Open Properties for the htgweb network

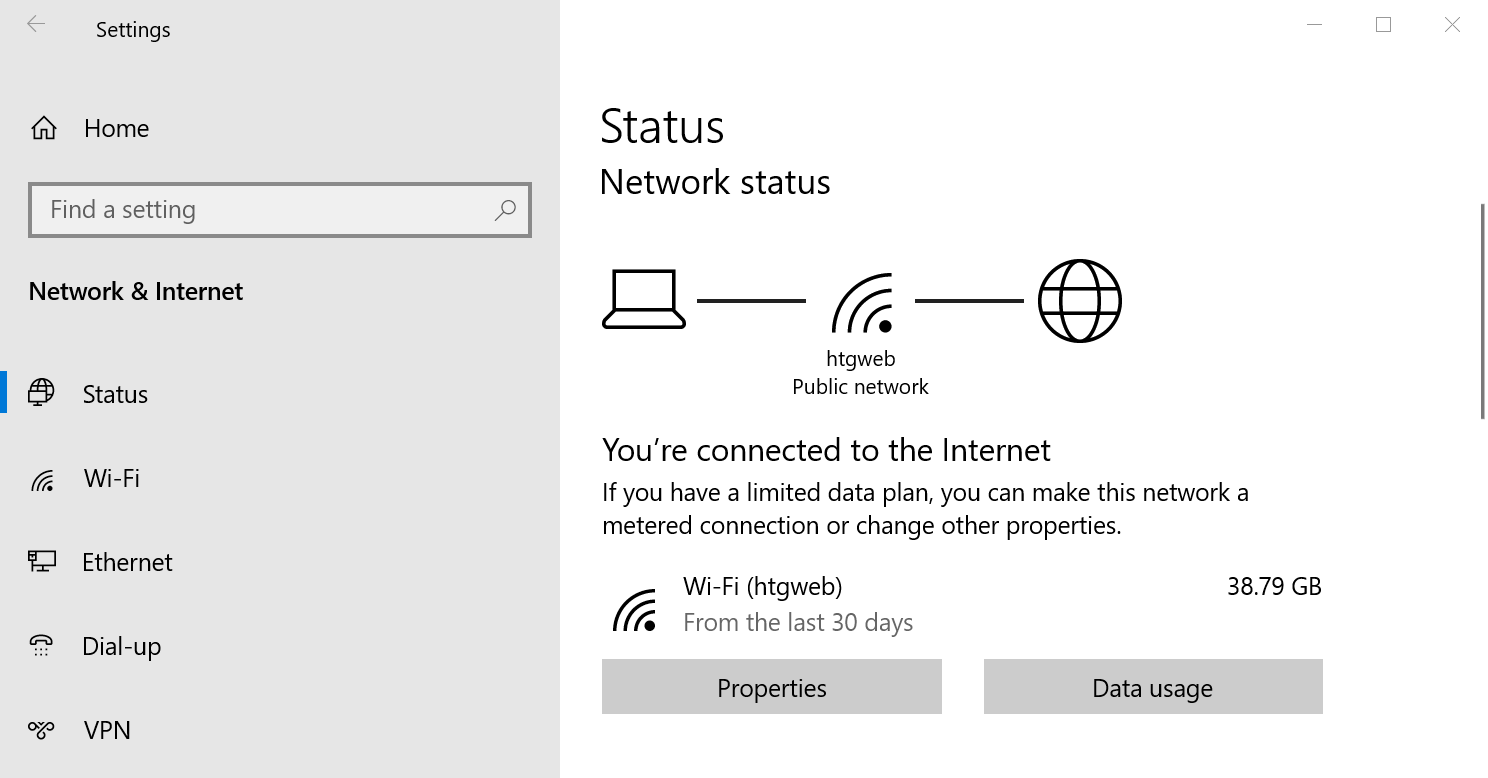point(771,687)
